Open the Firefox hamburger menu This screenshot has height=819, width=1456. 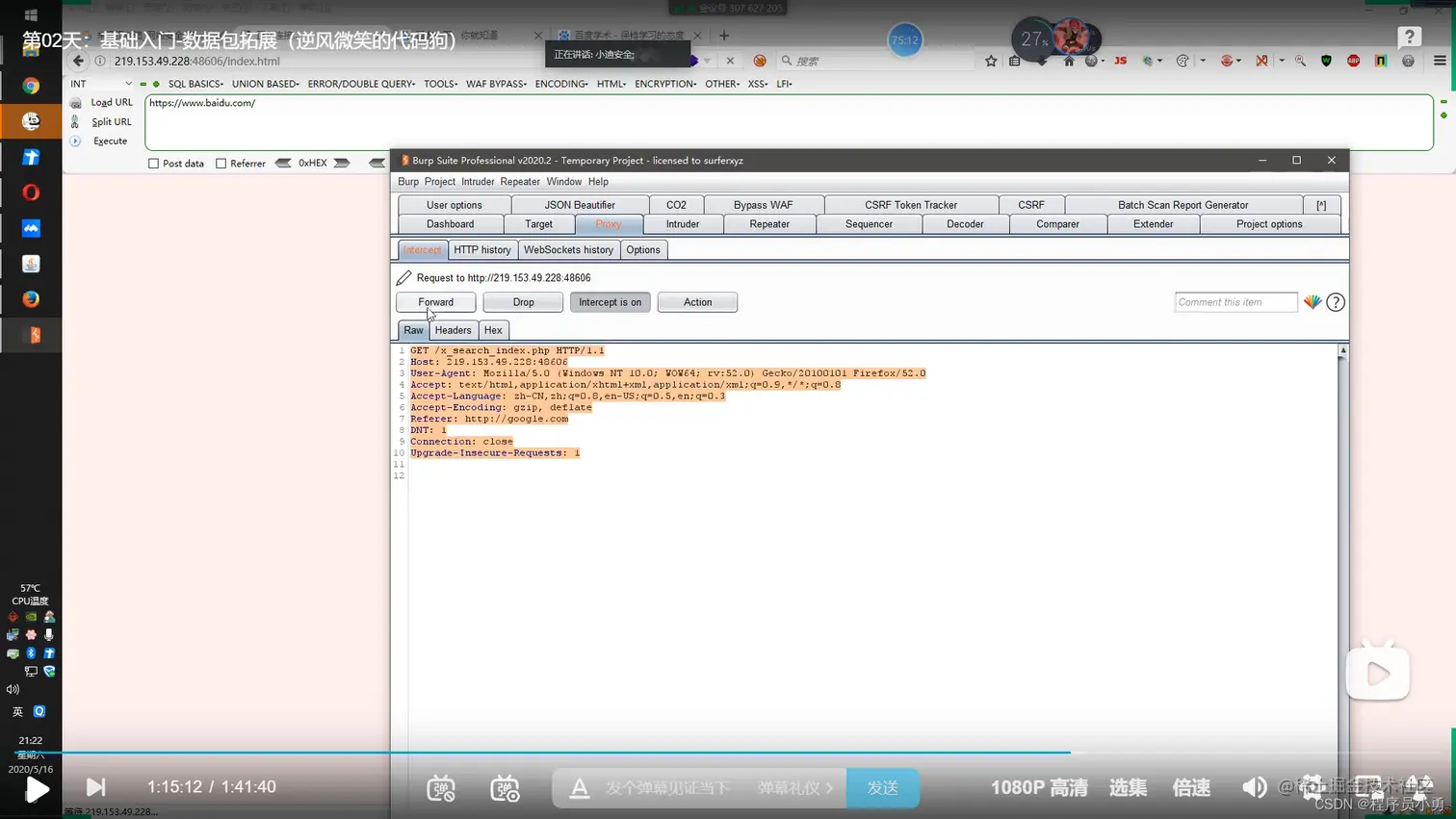point(1440,61)
